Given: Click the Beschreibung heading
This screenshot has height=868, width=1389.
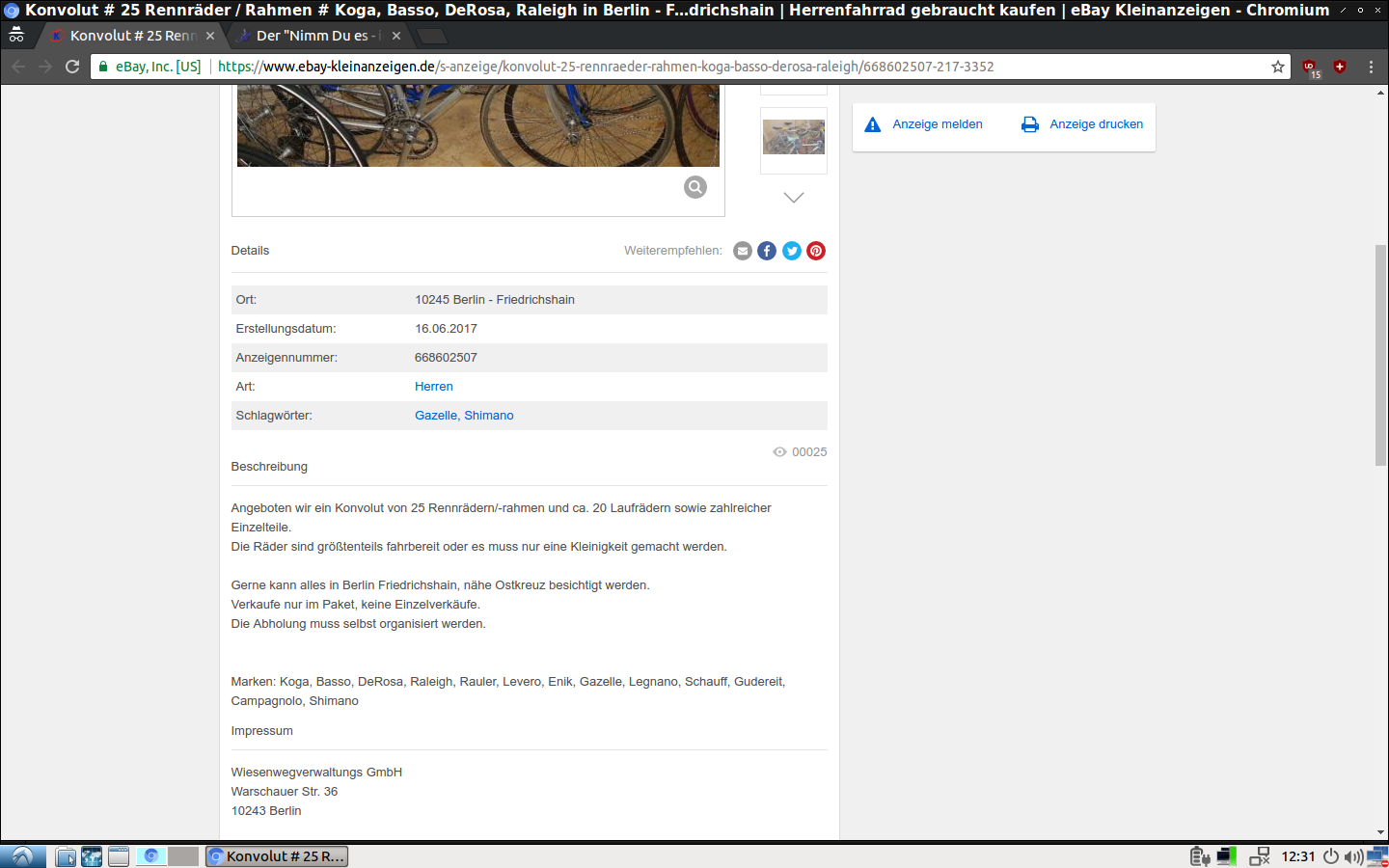Looking at the screenshot, I should [269, 467].
